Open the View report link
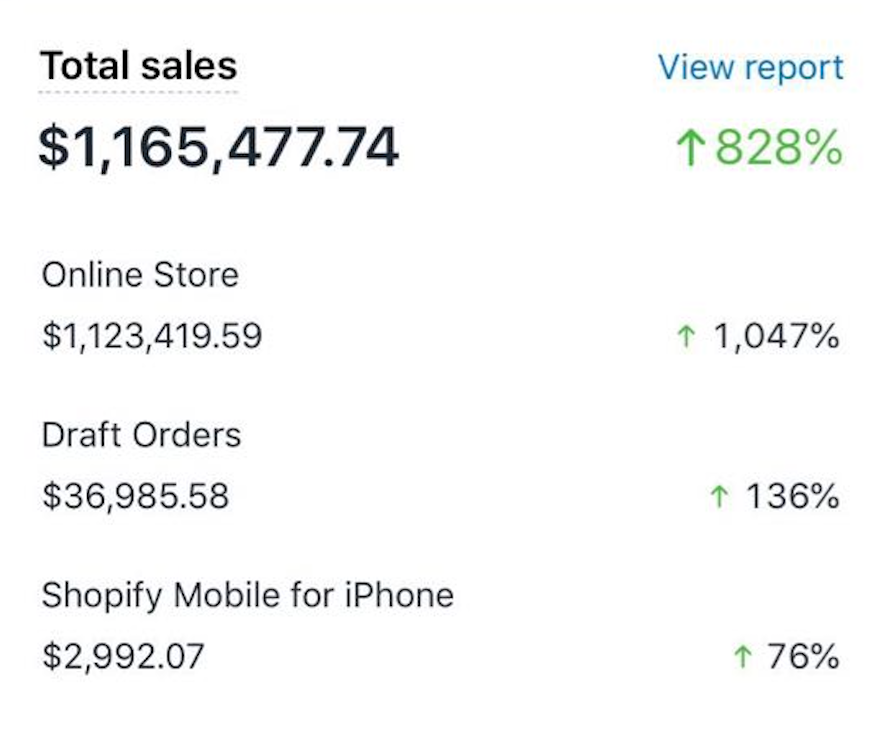Viewport: 876px width, 732px height. coord(750,68)
